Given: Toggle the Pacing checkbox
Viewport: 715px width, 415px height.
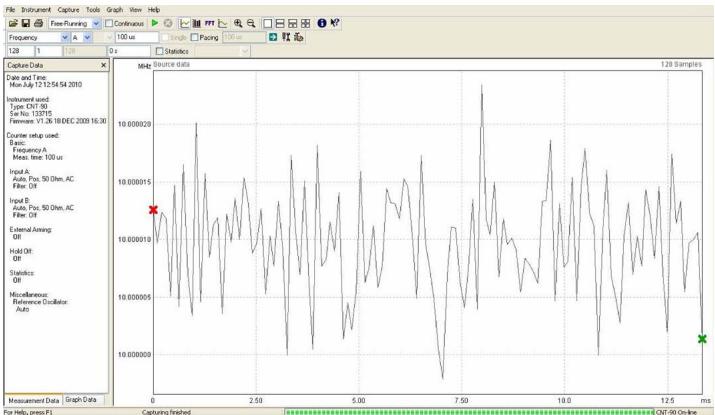Looking at the screenshot, I should [x=195, y=37].
